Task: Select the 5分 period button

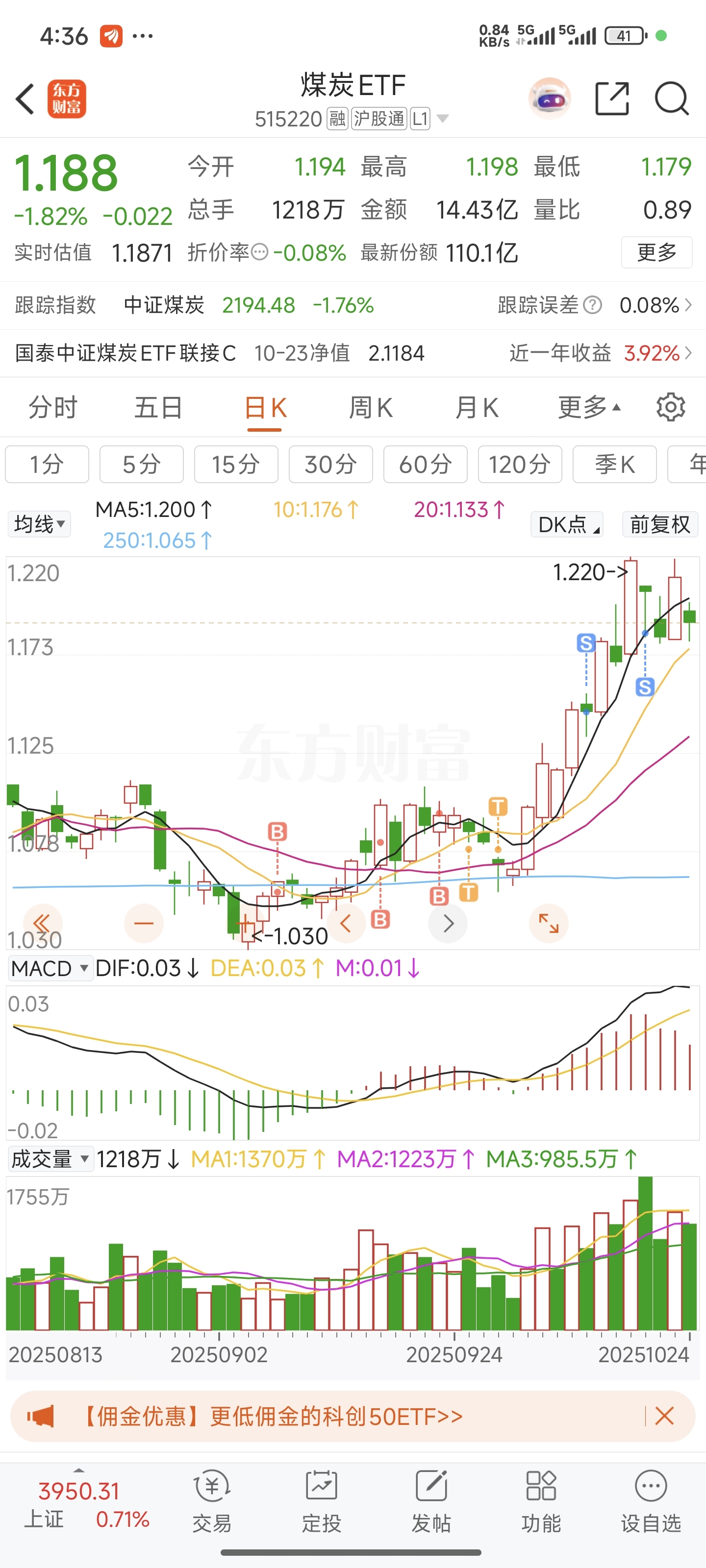Action: 141,465
